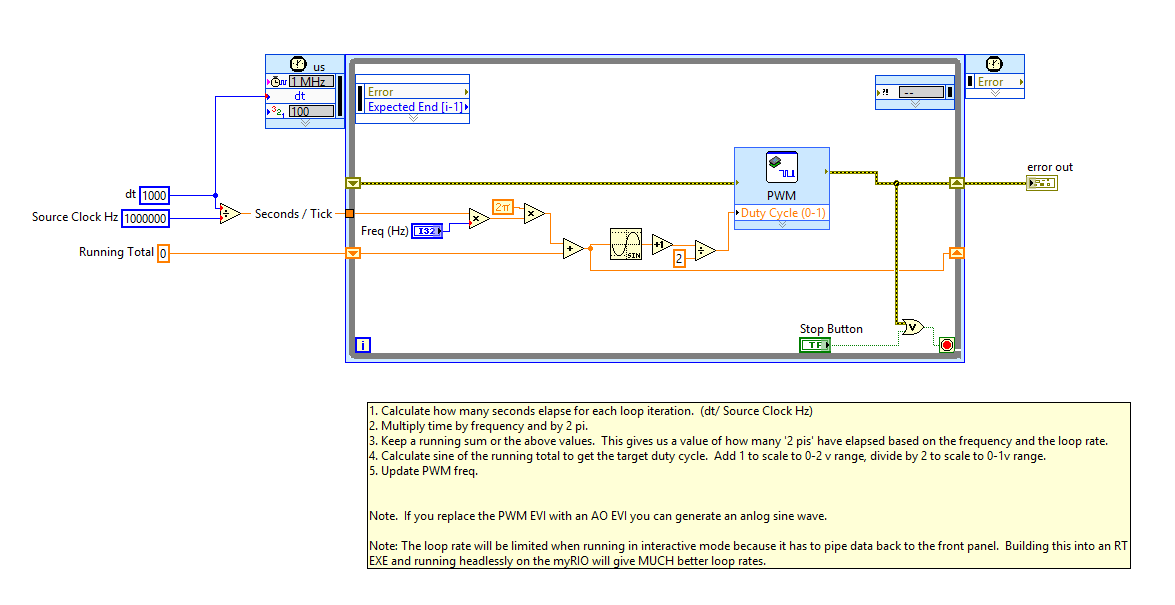Click the Stop Button label

(831, 328)
